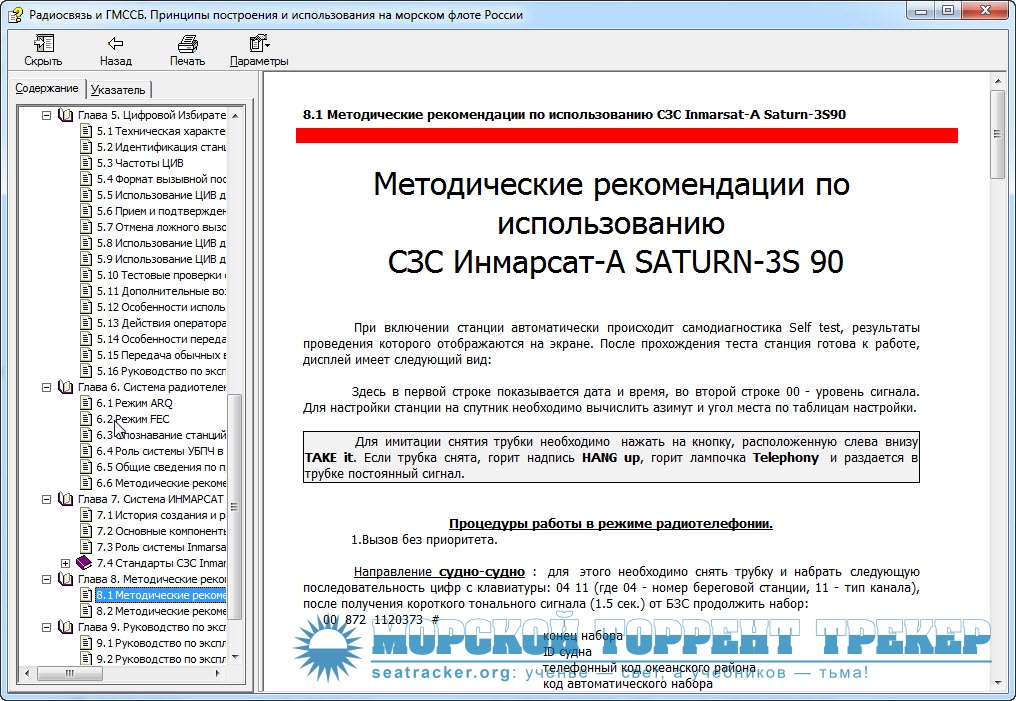This screenshot has height=701, width=1016.
Task: Click the Глава 5 open book icon
Action: tap(65, 115)
